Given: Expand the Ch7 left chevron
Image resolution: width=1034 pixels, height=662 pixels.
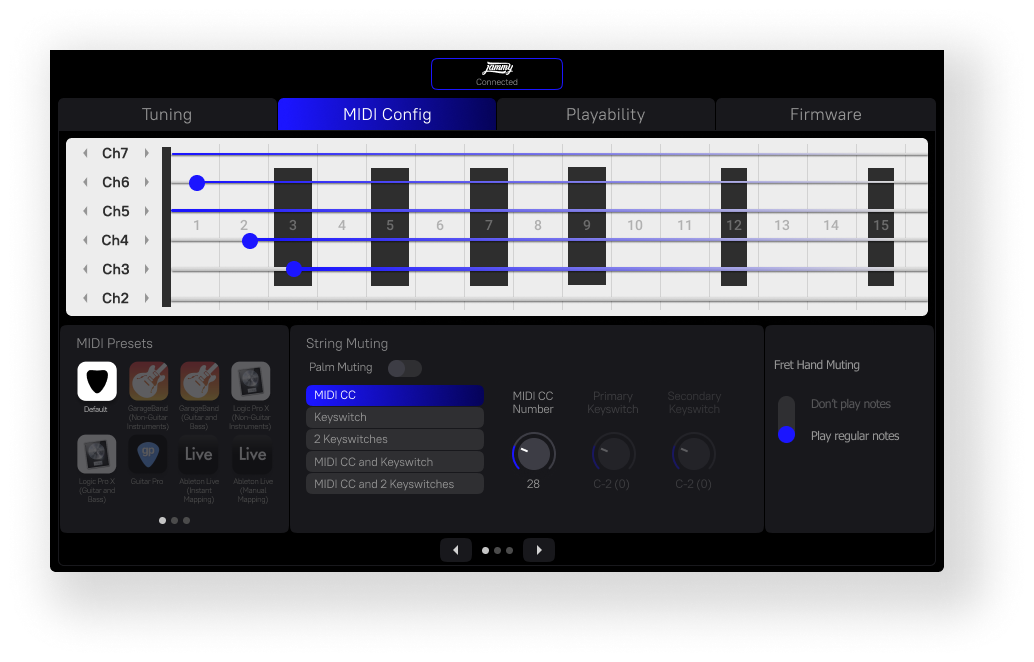Looking at the screenshot, I should (x=85, y=153).
